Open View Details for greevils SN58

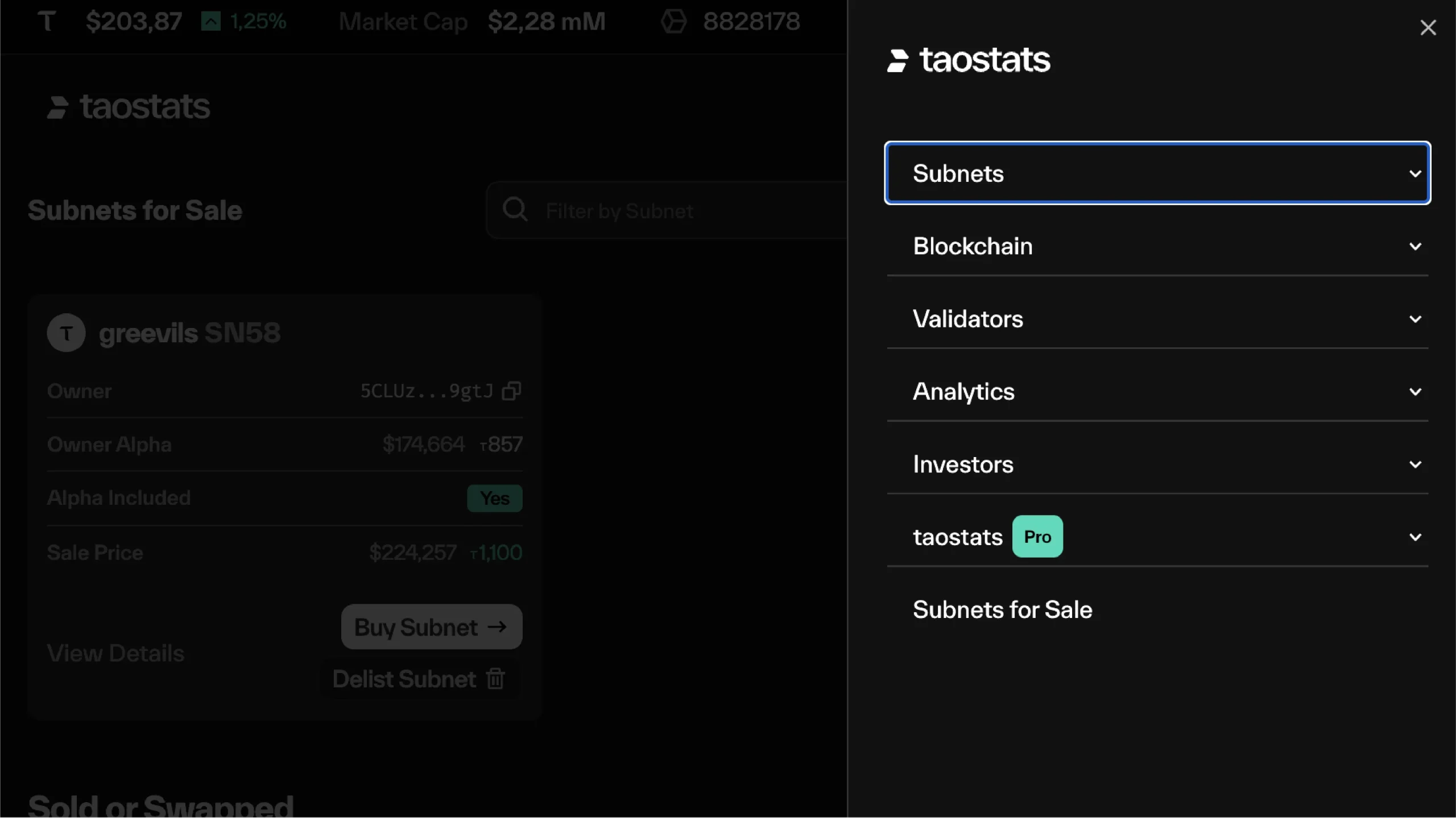point(115,653)
